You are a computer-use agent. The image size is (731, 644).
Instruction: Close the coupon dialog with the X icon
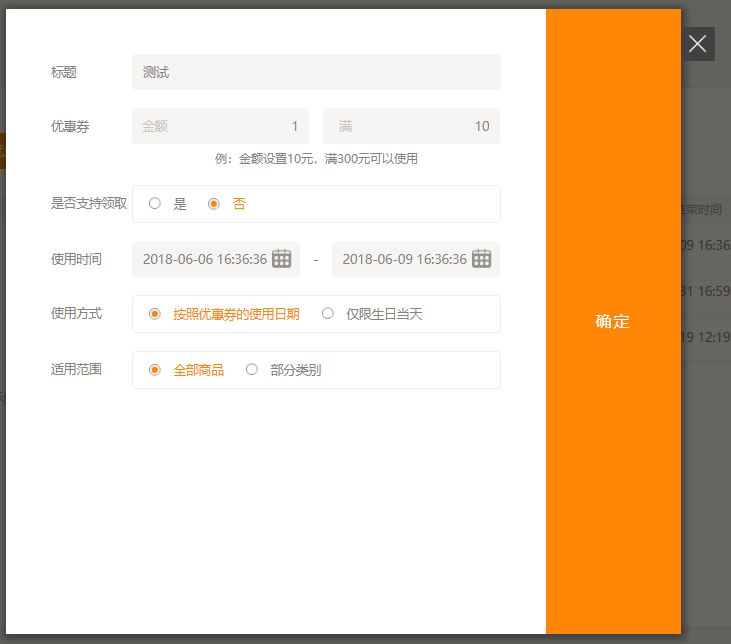tap(698, 44)
